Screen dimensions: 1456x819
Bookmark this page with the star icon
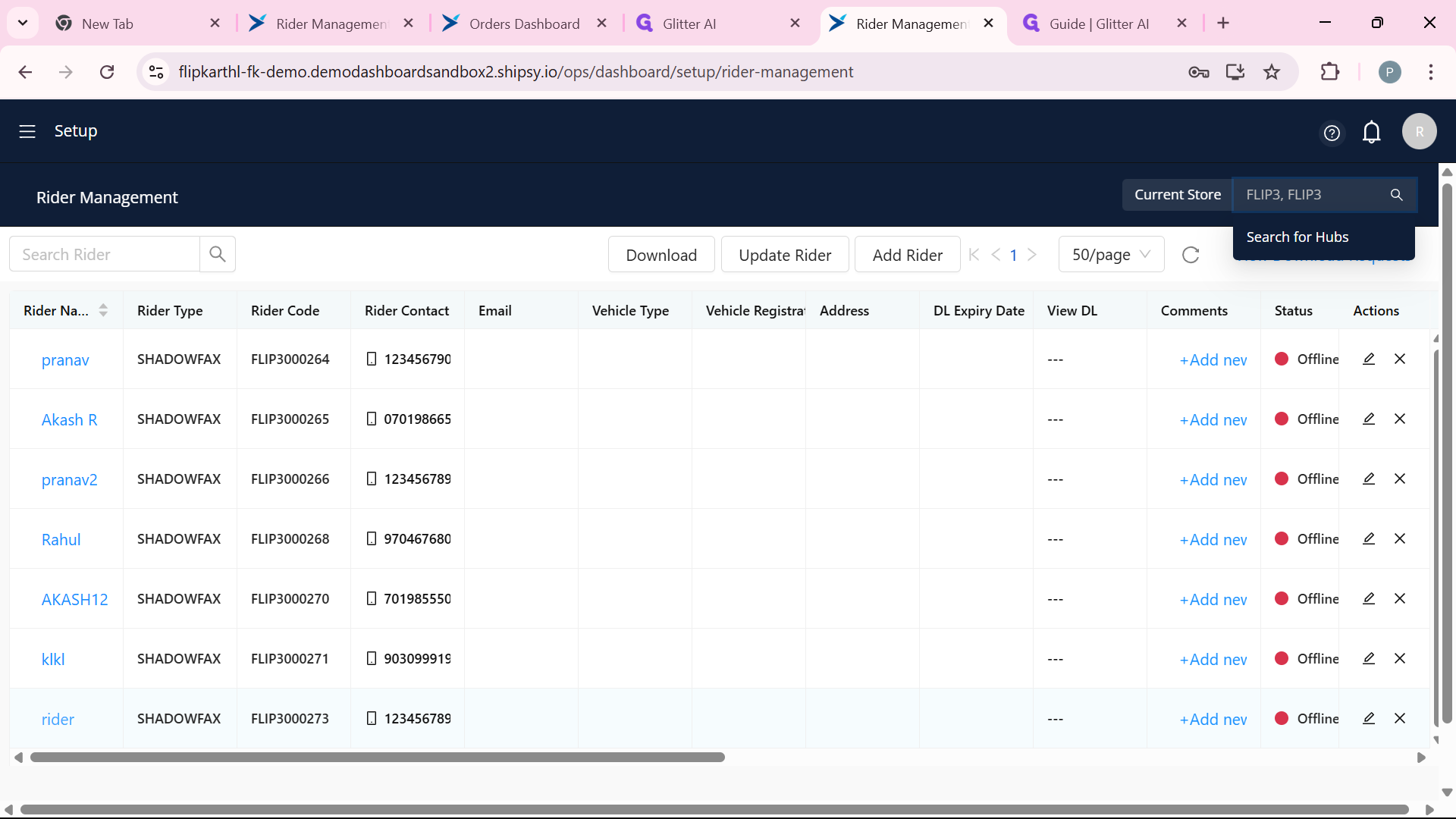click(x=1272, y=72)
